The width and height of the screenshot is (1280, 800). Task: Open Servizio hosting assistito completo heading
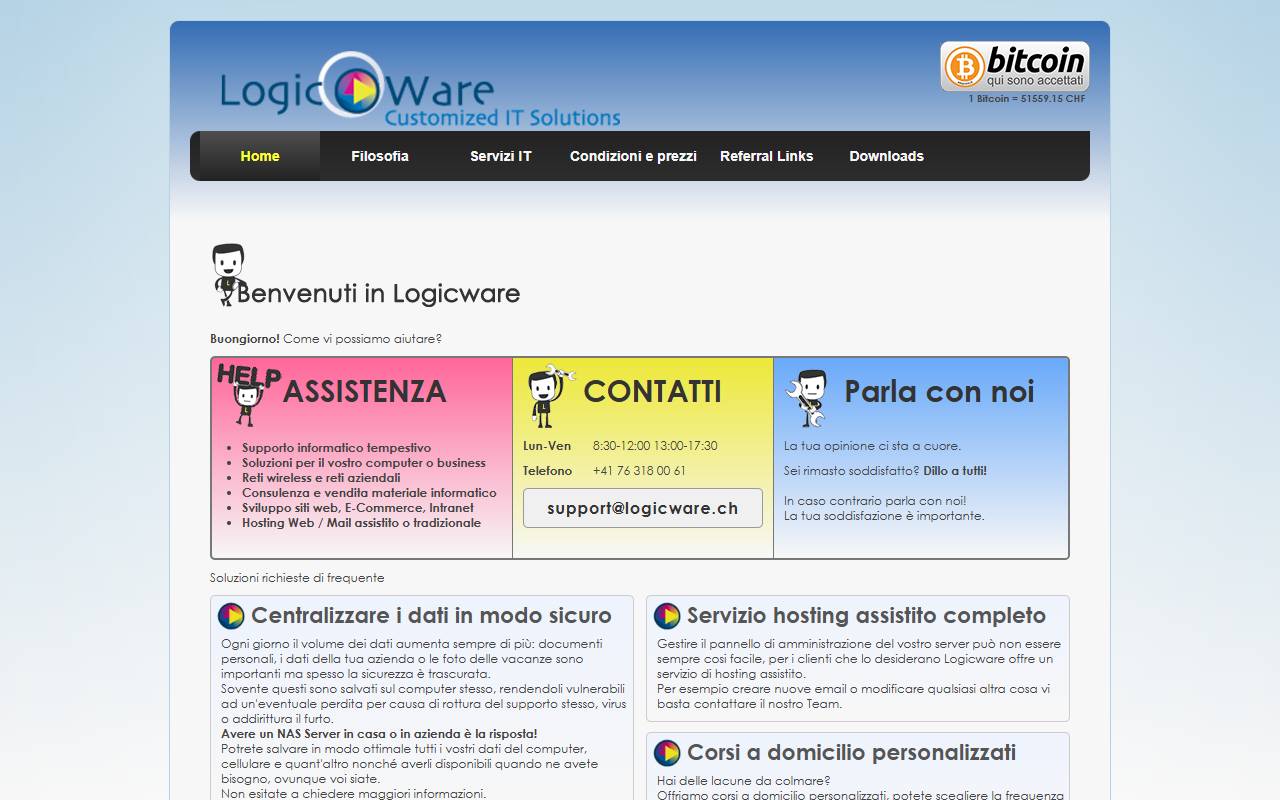click(866, 615)
